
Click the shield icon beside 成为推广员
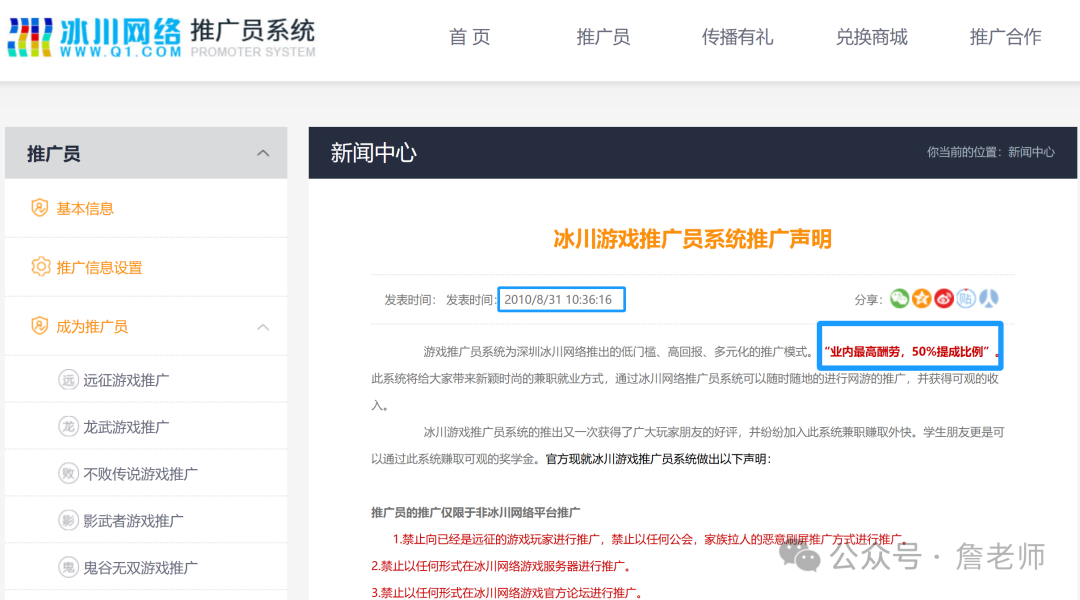pos(40,326)
